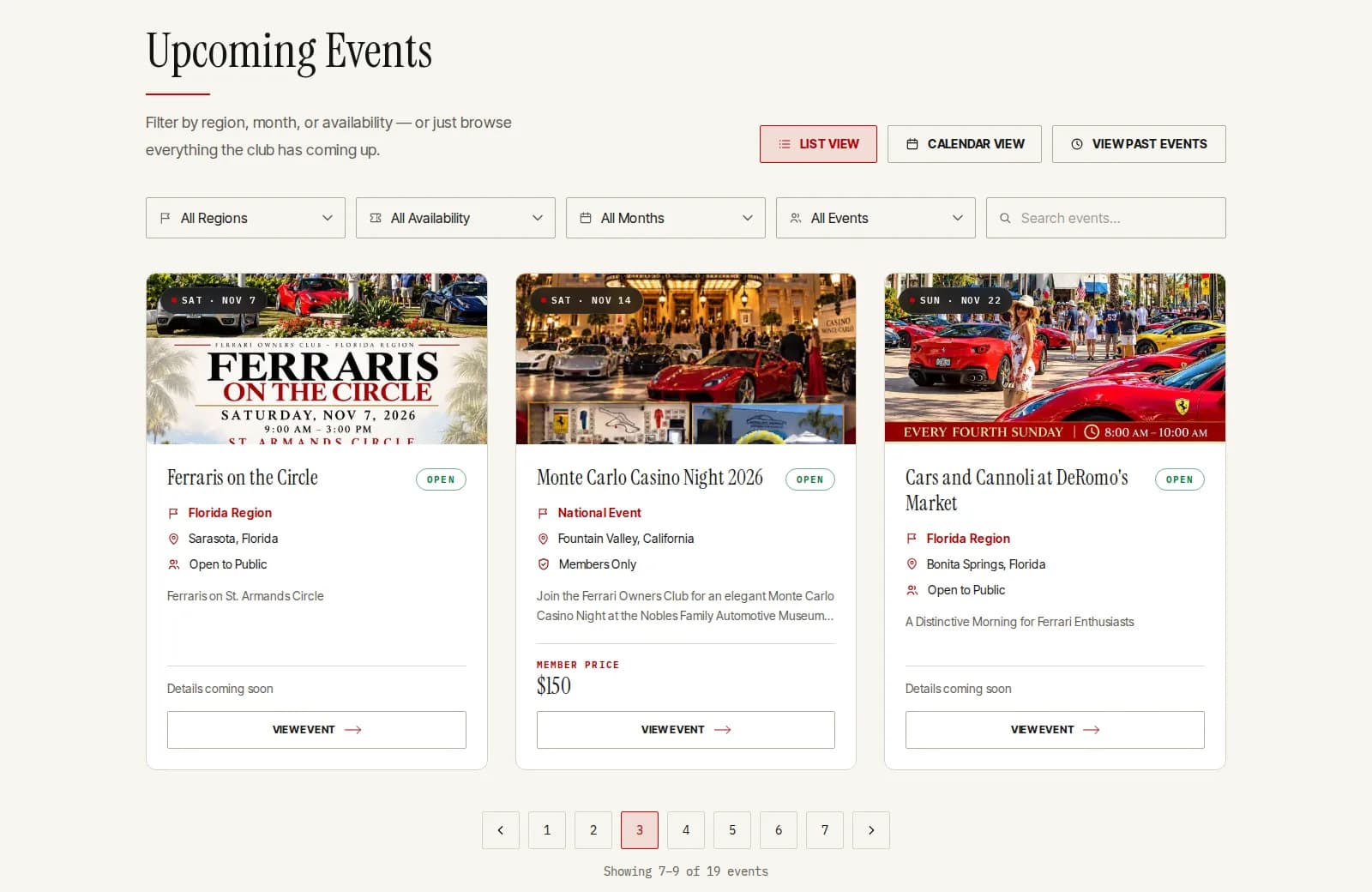The image size is (1372, 892).
Task: Click the flag icon in All Regions
Action: pyautogui.click(x=165, y=218)
